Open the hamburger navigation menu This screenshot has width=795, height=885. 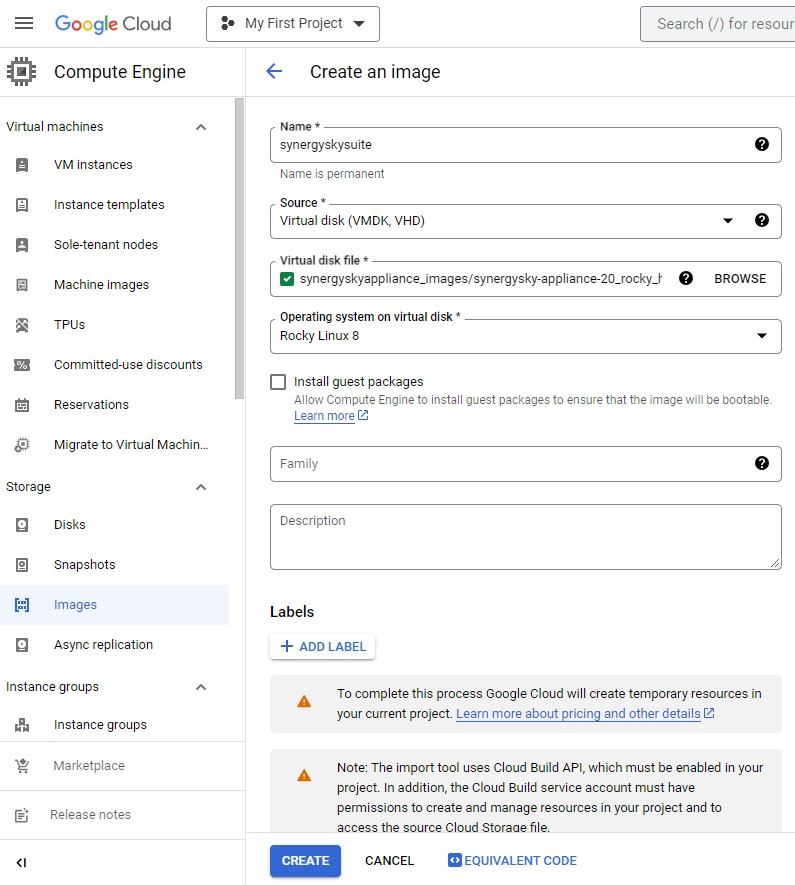coord(24,23)
